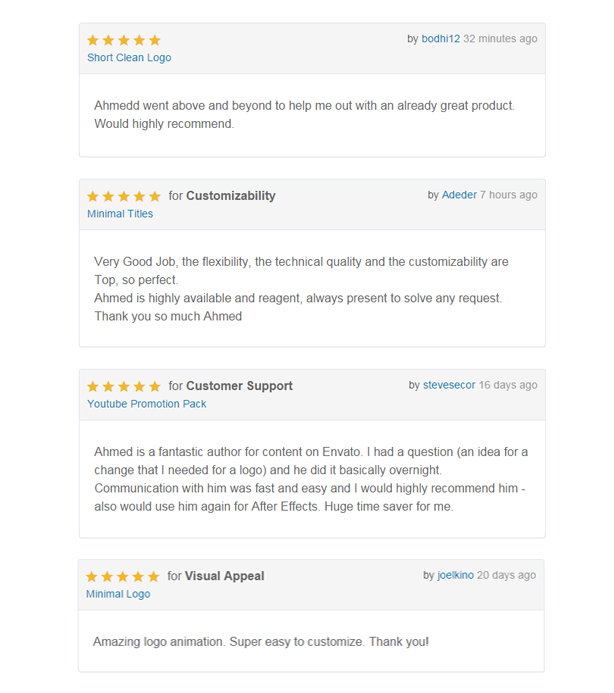Viewport: 614px width, 693px height.
Task: Click the Customer Support rating reason label
Action: point(239,386)
